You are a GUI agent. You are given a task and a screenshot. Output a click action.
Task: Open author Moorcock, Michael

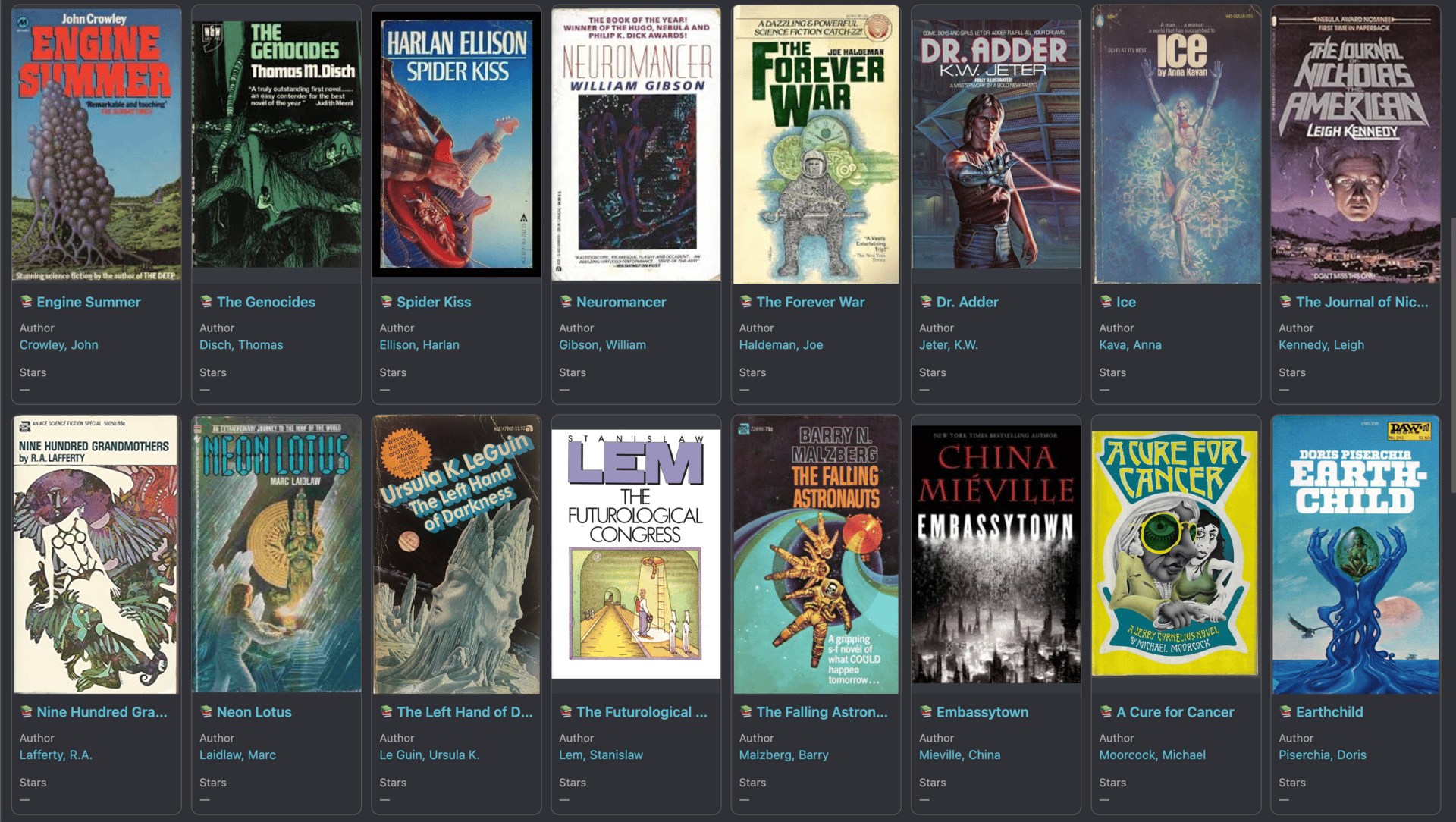tap(1152, 755)
